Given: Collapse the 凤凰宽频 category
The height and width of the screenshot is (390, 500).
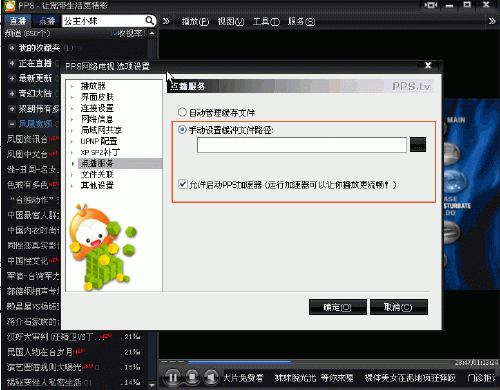Looking at the screenshot, I should (12, 124).
